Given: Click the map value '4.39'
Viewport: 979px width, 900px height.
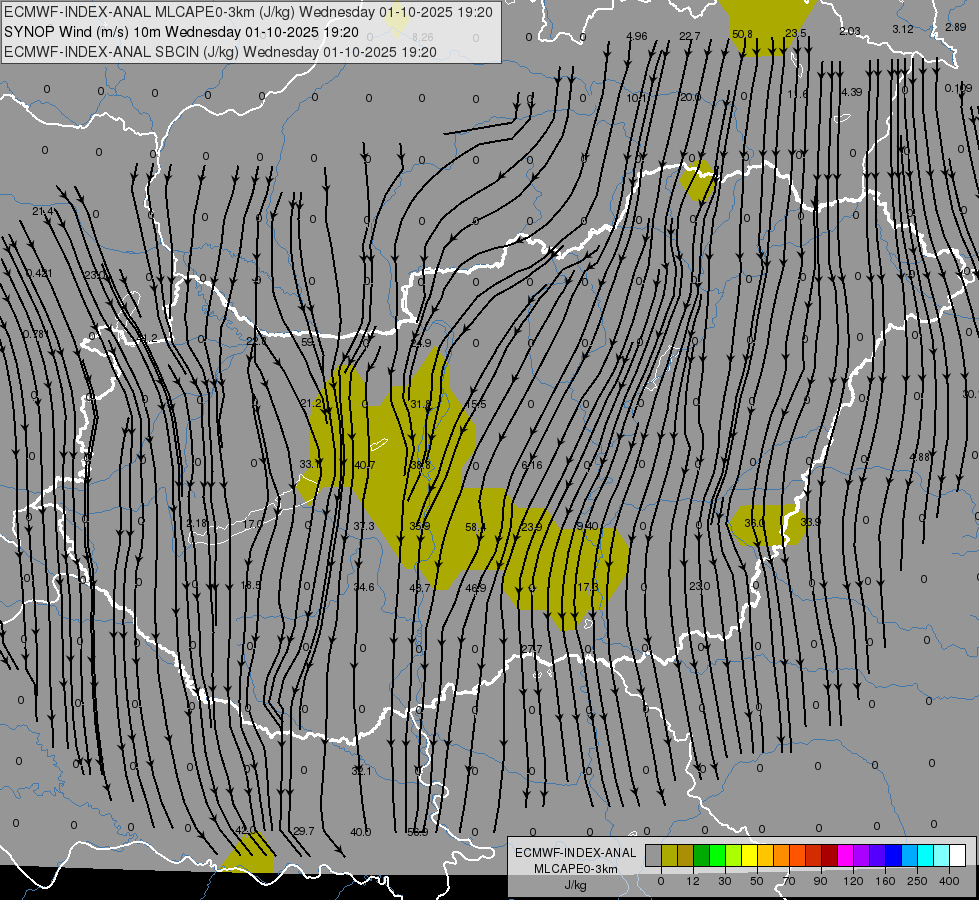Looking at the screenshot, I should coord(852,92).
